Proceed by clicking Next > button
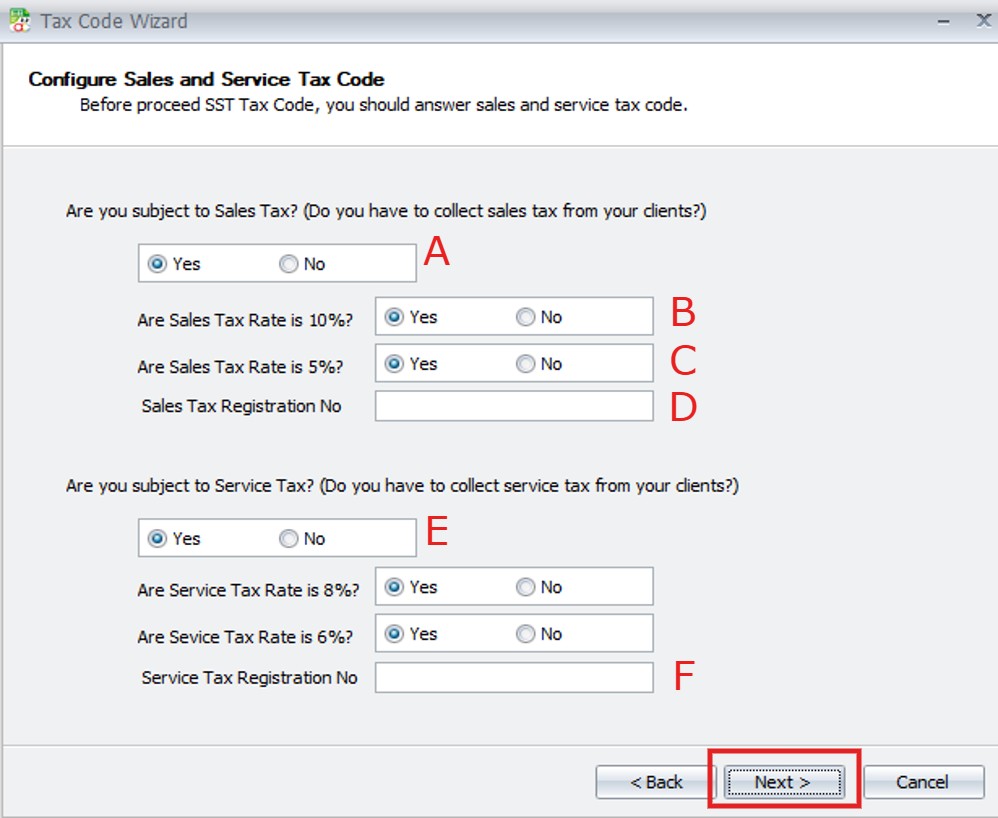Image resolution: width=998 pixels, height=818 pixels. coord(784,782)
